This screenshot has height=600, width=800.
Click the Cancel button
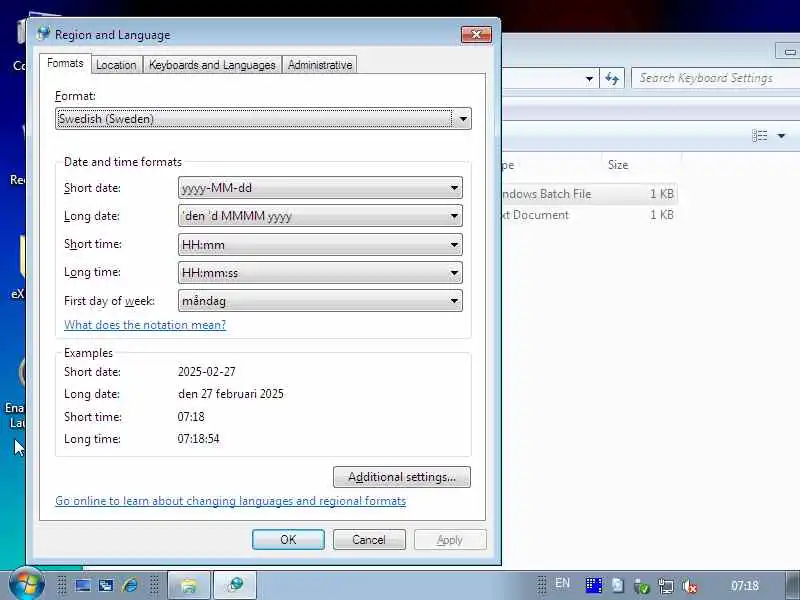(x=369, y=540)
